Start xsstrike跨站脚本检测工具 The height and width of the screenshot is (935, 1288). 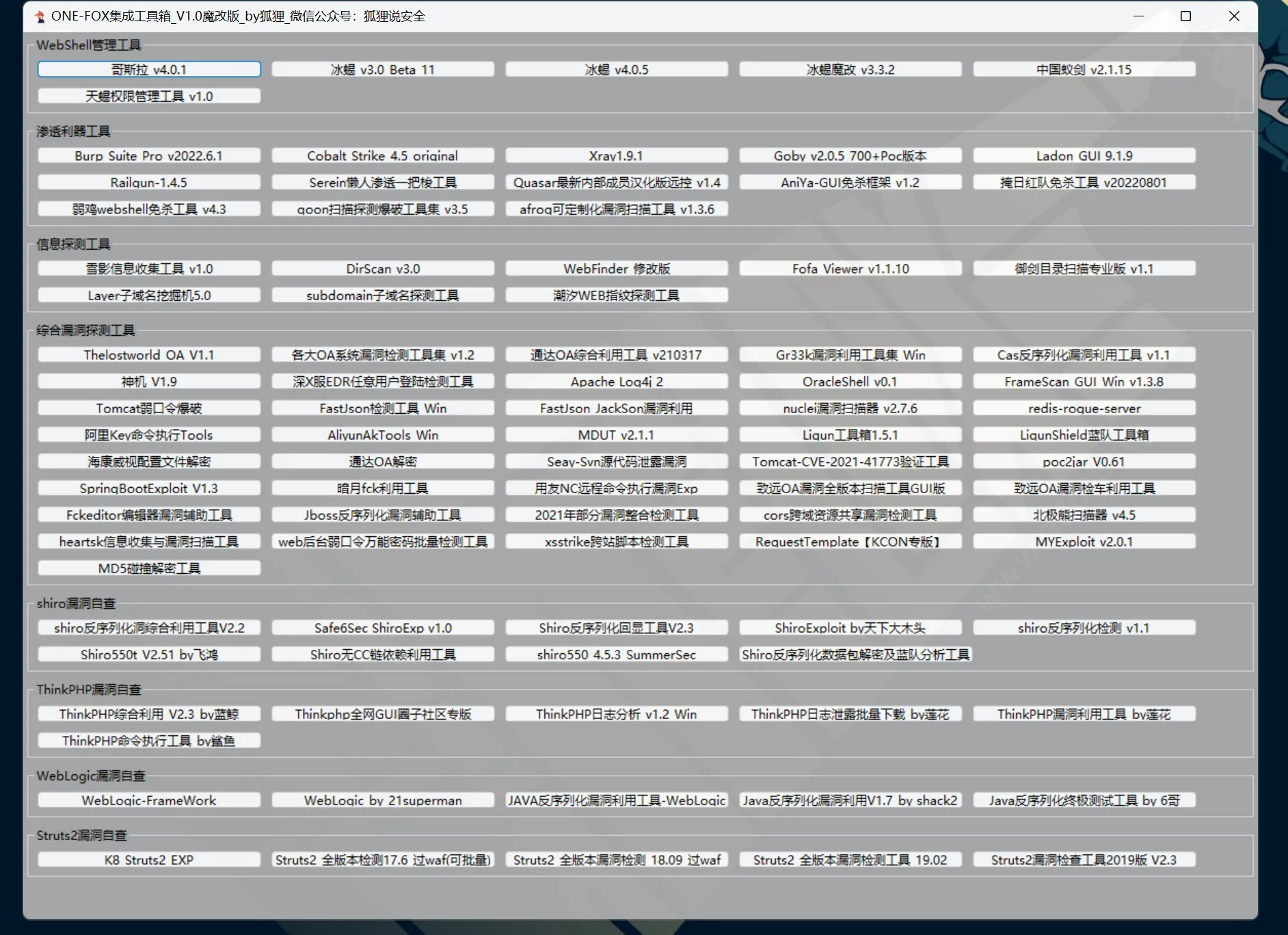(x=617, y=542)
